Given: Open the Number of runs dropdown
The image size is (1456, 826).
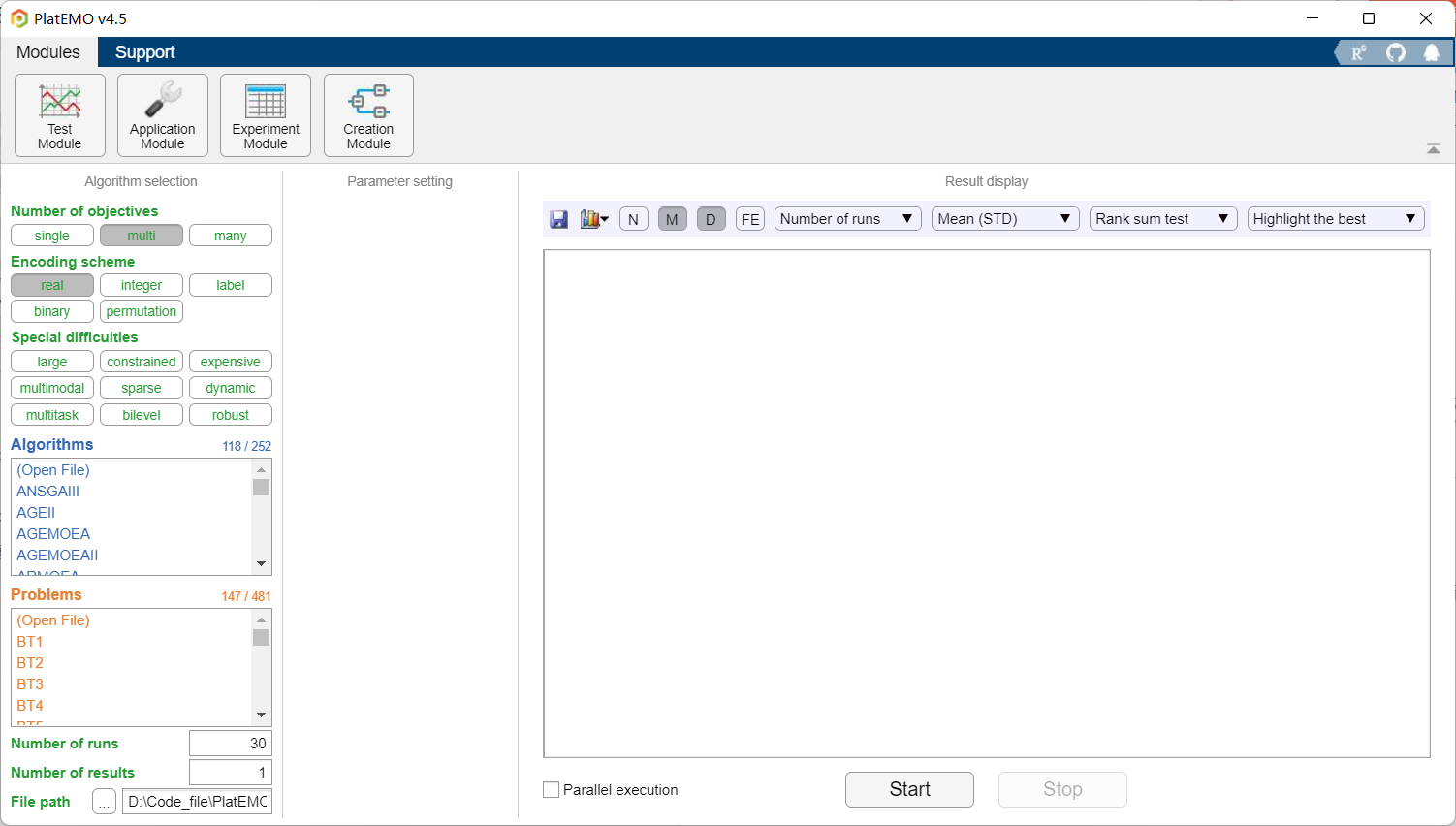Looking at the screenshot, I should [x=847, y=219].
